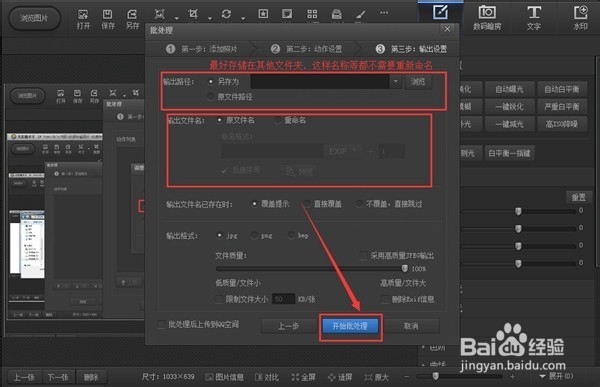Screen dimensions: 600x387
Task: Expand the crop dropdown arrow
Action: [210, 18]
